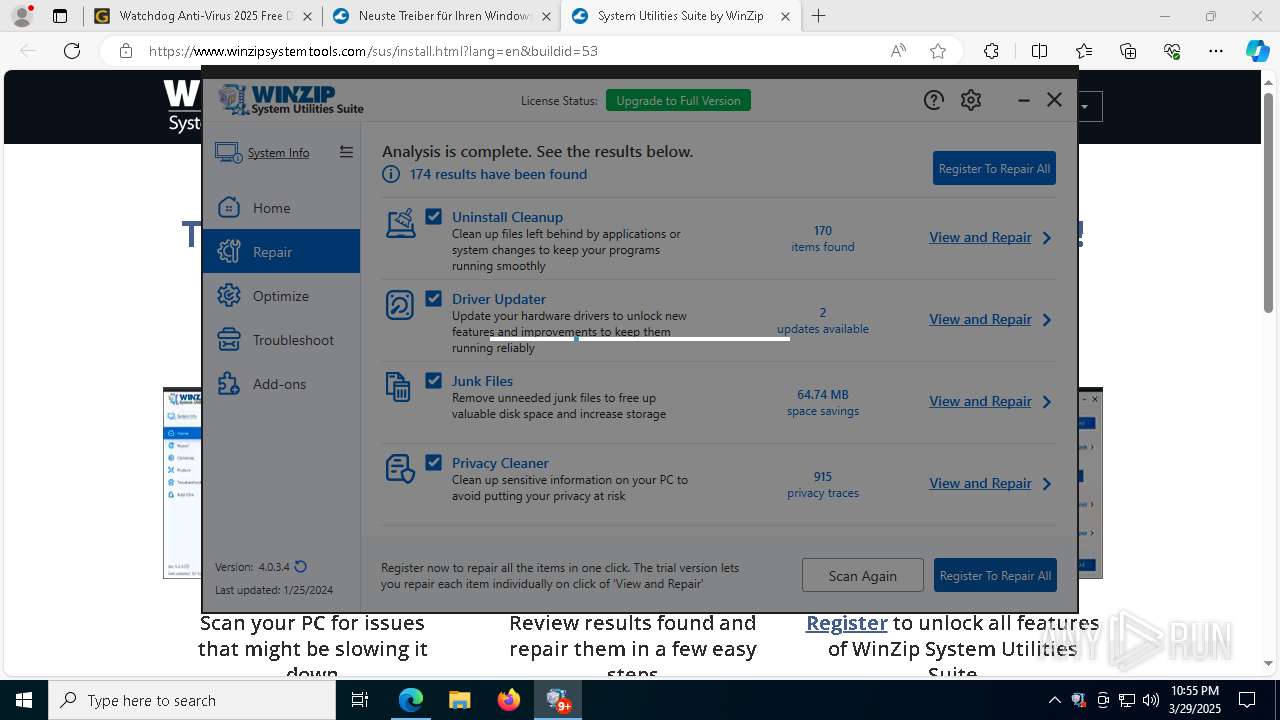1280x720 pixels.
Task: Open the Troubleshoot sidebar section
Action: (281, 339)
